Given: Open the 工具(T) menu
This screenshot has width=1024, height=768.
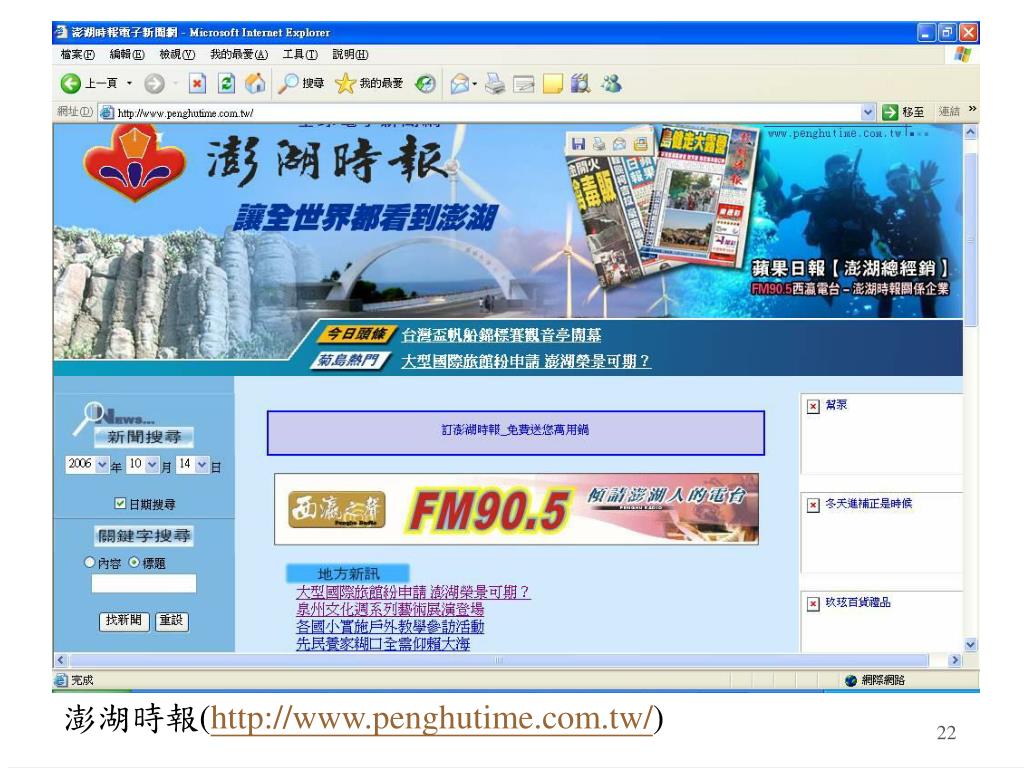Looking at the screenshot, I should pos(300,55).
